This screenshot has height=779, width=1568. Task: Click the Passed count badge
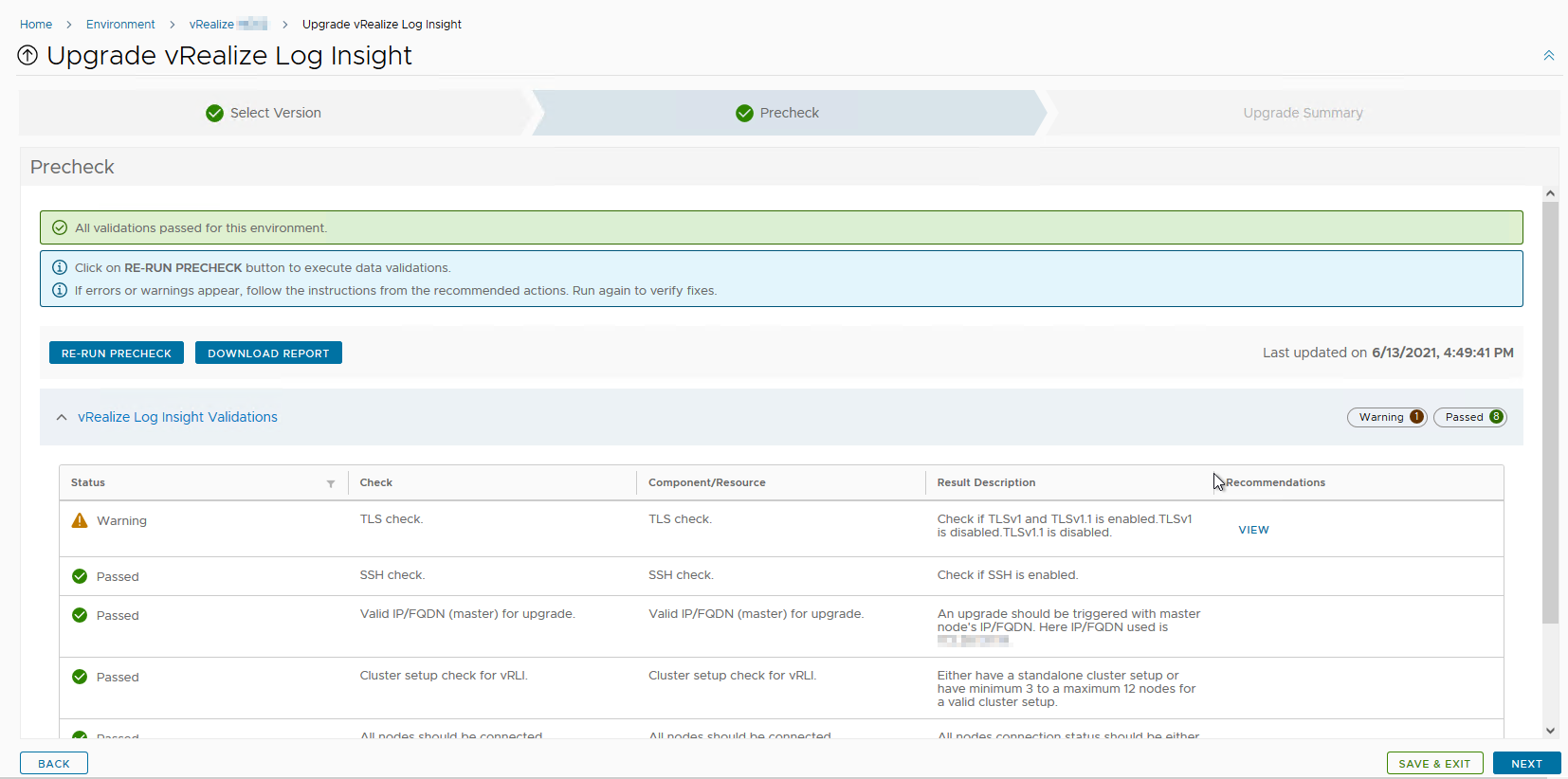click(1470, 417)
